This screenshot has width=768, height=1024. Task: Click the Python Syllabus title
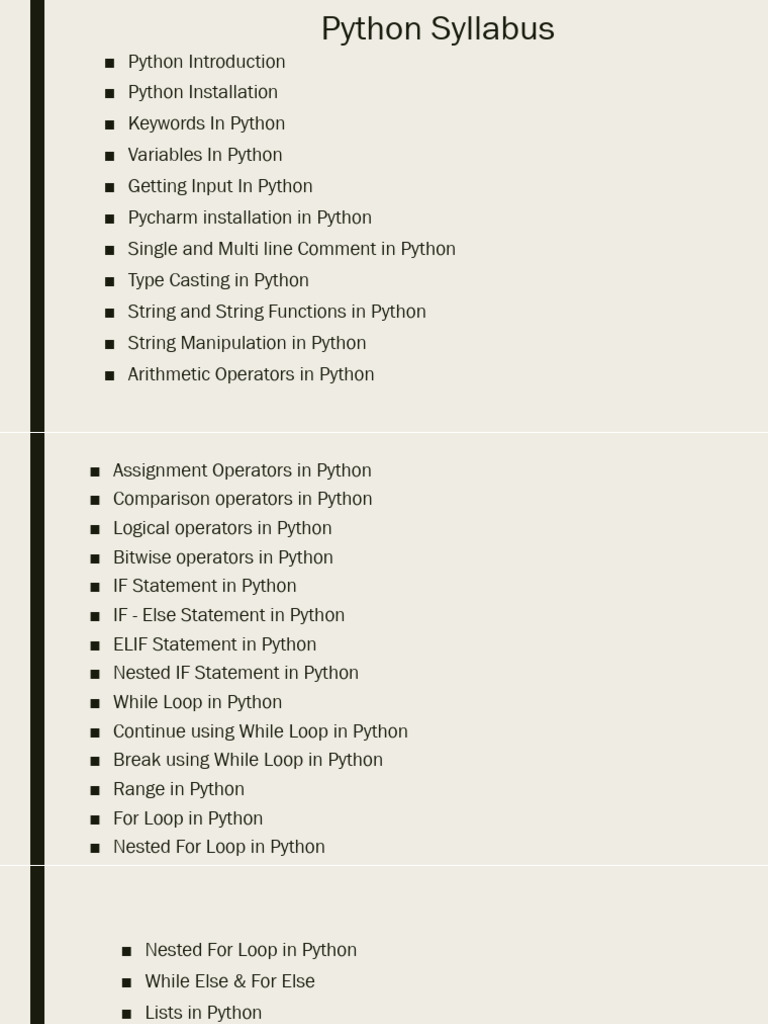click(x=438, y=29)
